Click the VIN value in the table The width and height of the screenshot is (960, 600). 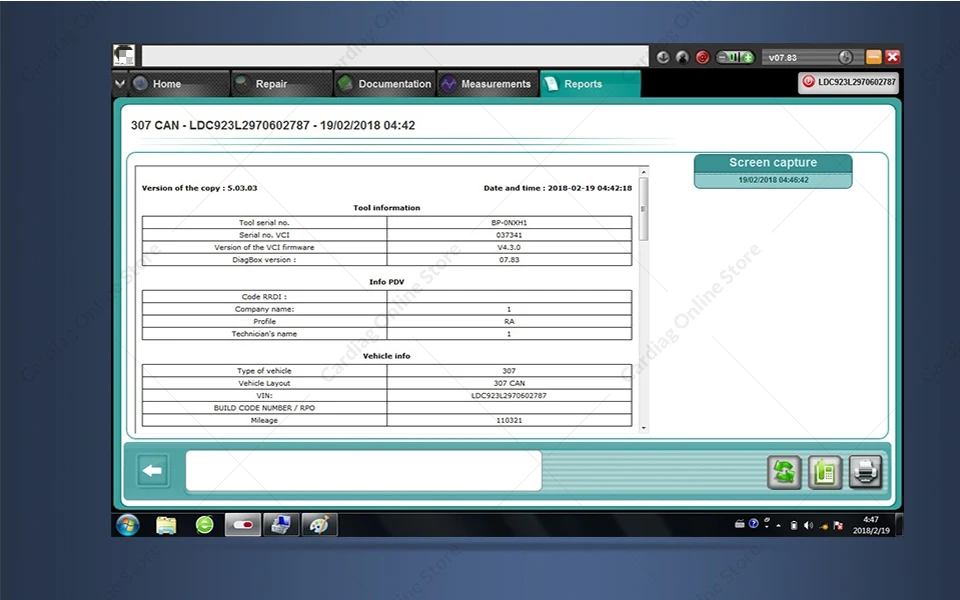click(509, 396)
